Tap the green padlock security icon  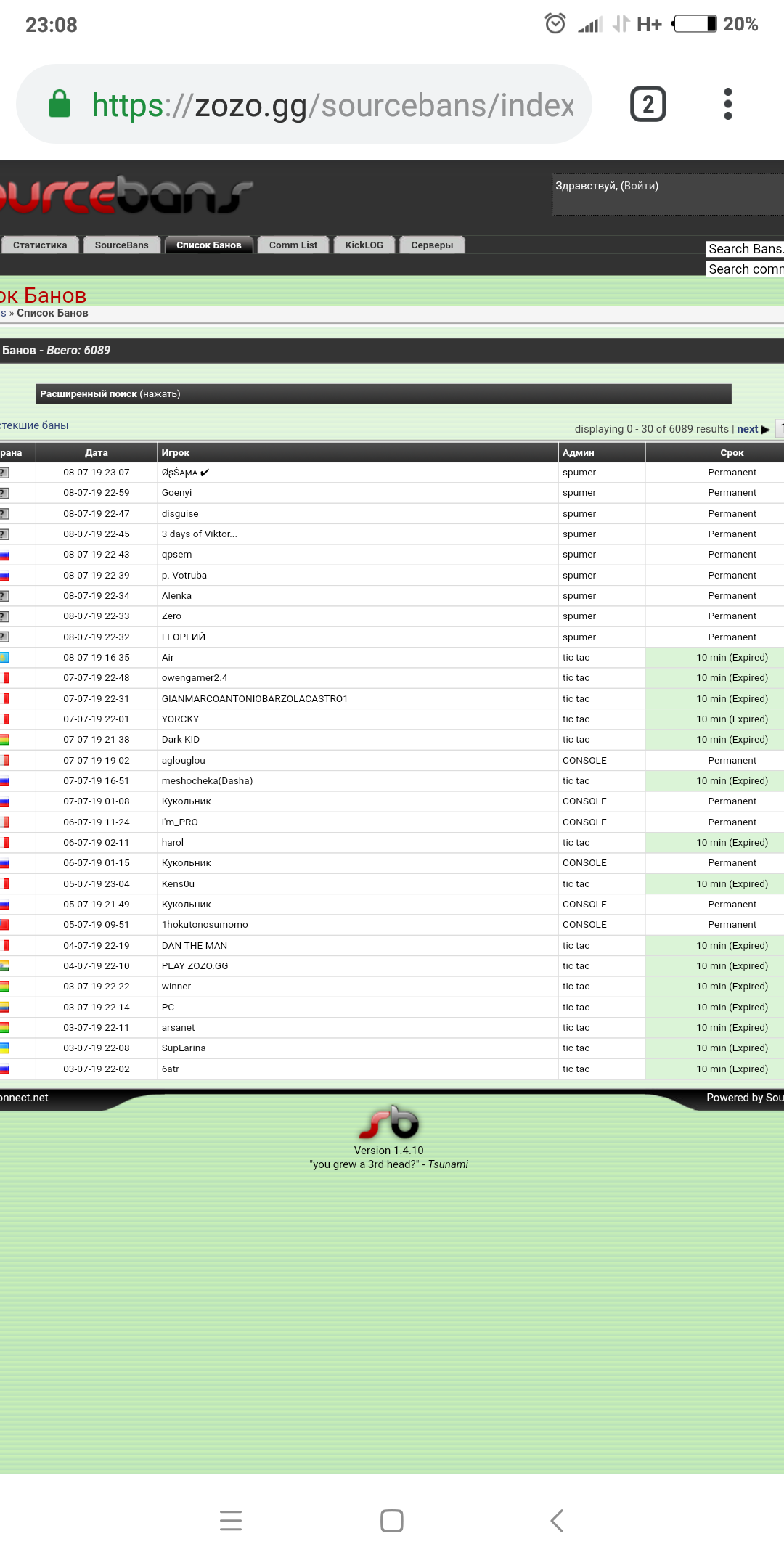(x=60, y=105)
